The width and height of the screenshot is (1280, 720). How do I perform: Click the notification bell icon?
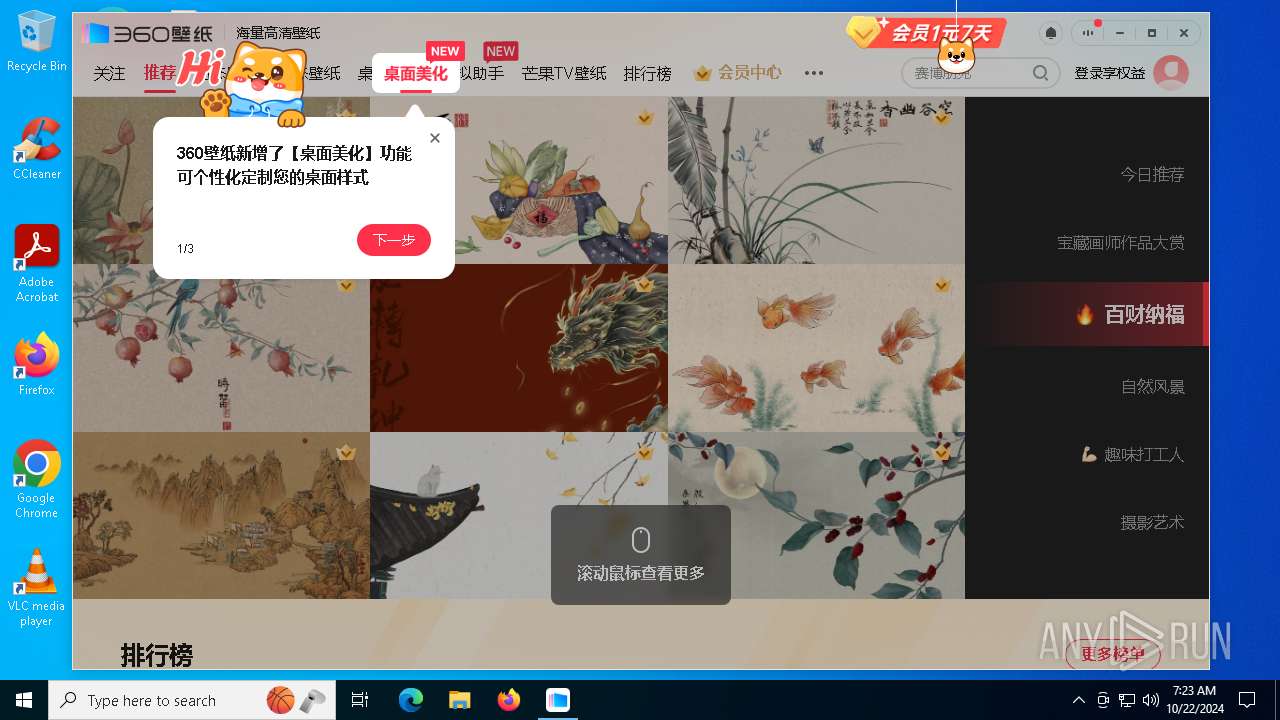tap(1051, 33)
